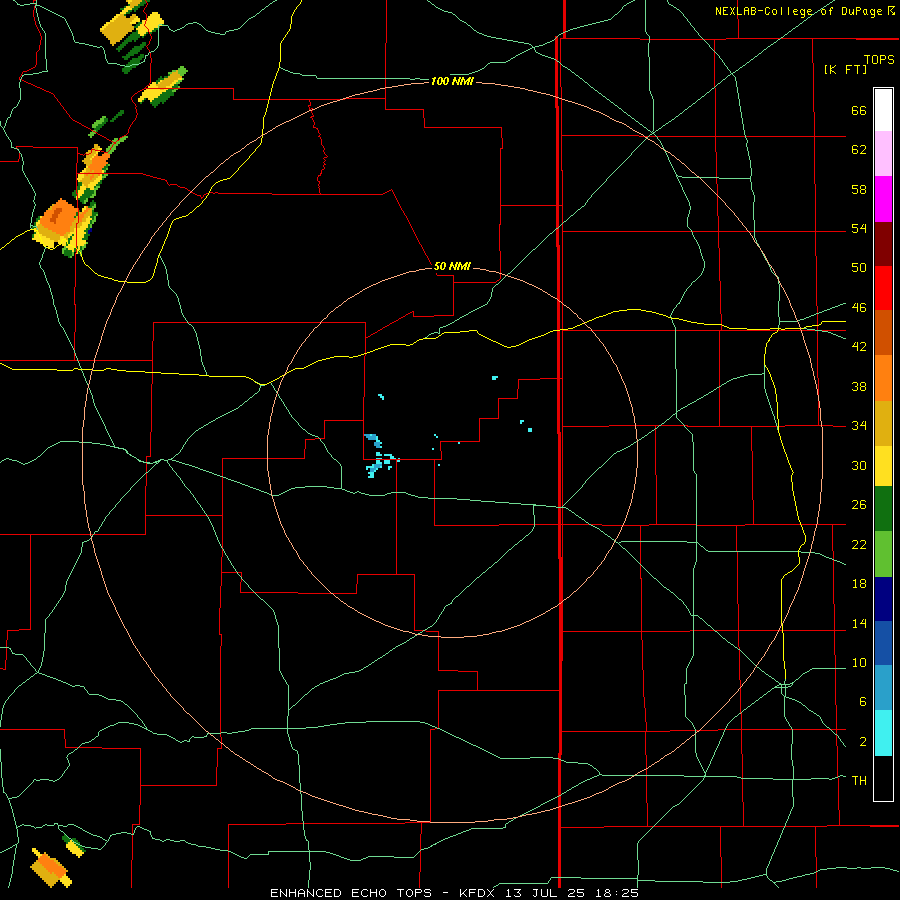
Task: Click the 42 legend value
Action: pyautogui.click(x=859, y=347)
